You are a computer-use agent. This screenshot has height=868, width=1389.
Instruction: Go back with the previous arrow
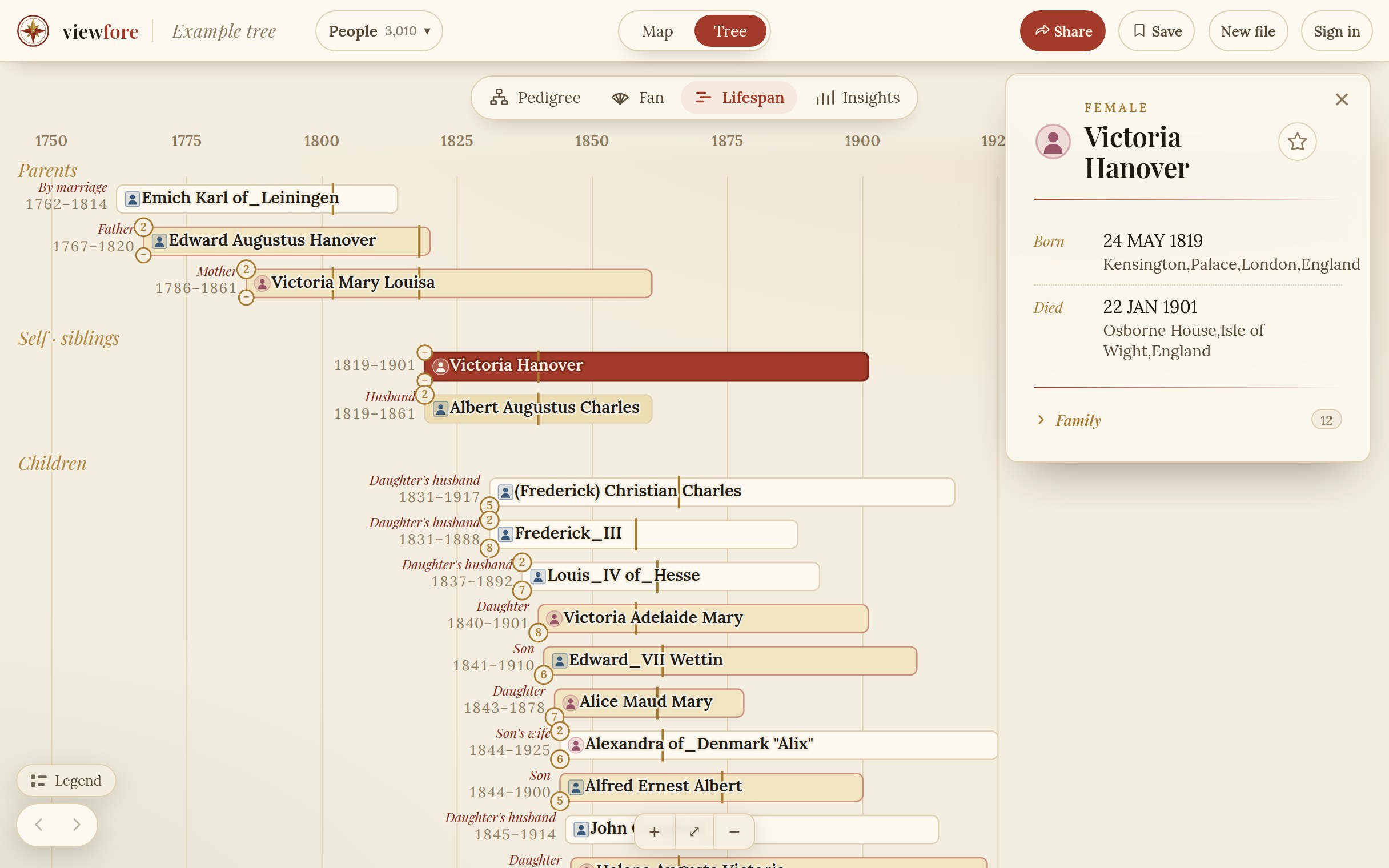pyautogui.click(x=38, y=825)
